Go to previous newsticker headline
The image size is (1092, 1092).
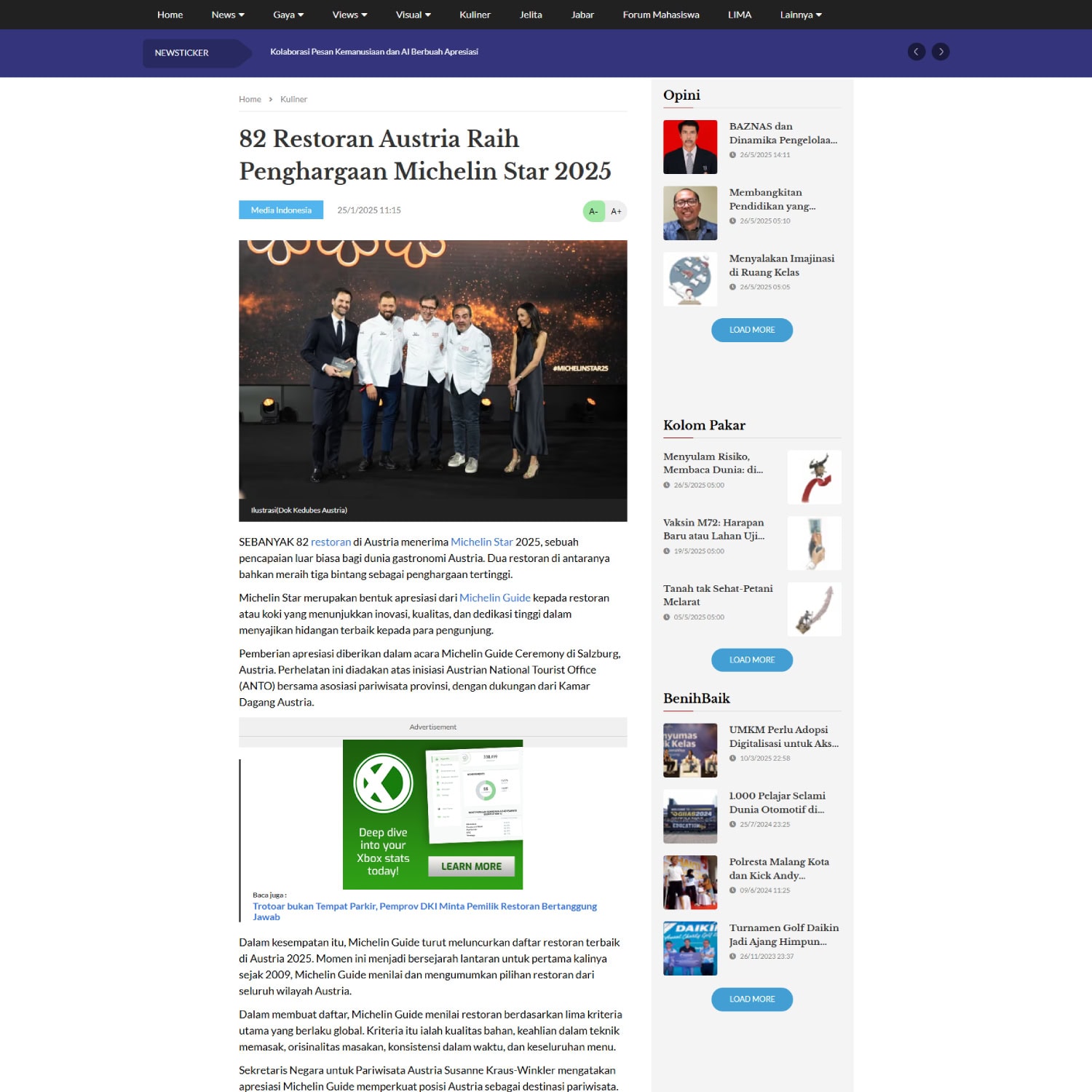tap(916, 52)
